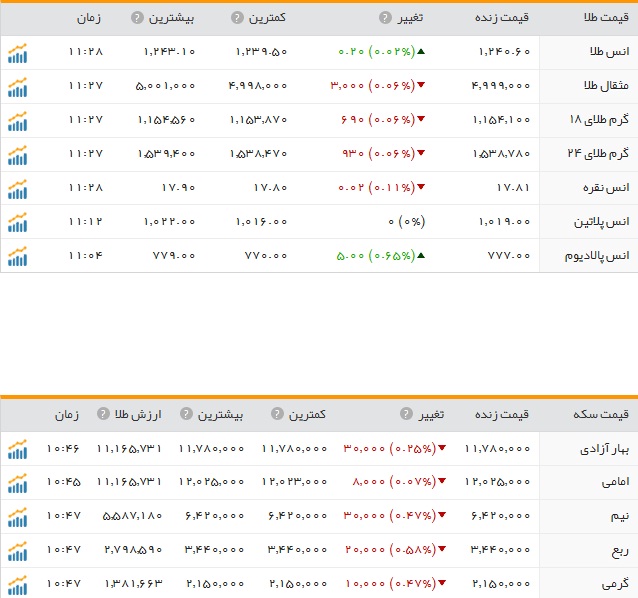Select بهار آزادی live price ۱۱,۷۸۰,۰۰۰
The image size is (638, 598).
pos(498,449)
